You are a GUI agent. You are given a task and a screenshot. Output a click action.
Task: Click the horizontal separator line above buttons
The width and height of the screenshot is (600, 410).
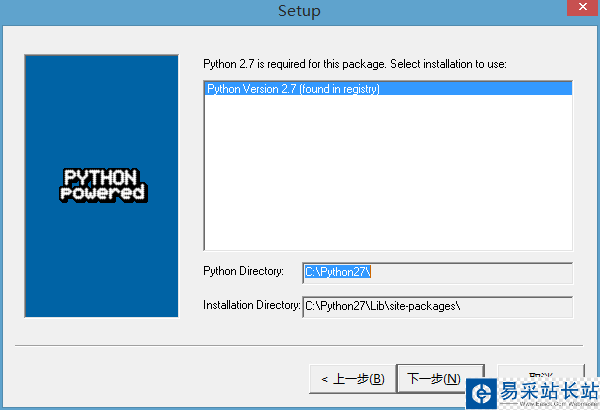(299, 345)
